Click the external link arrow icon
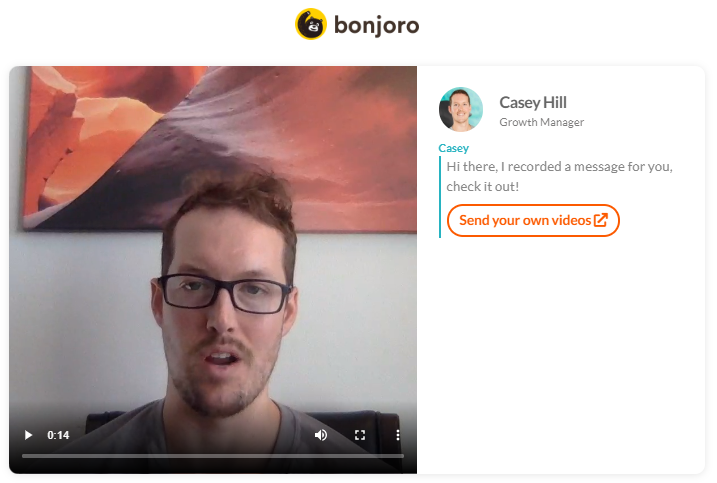Viewport: 717px width, 483px height. click(x=601, y=220)
